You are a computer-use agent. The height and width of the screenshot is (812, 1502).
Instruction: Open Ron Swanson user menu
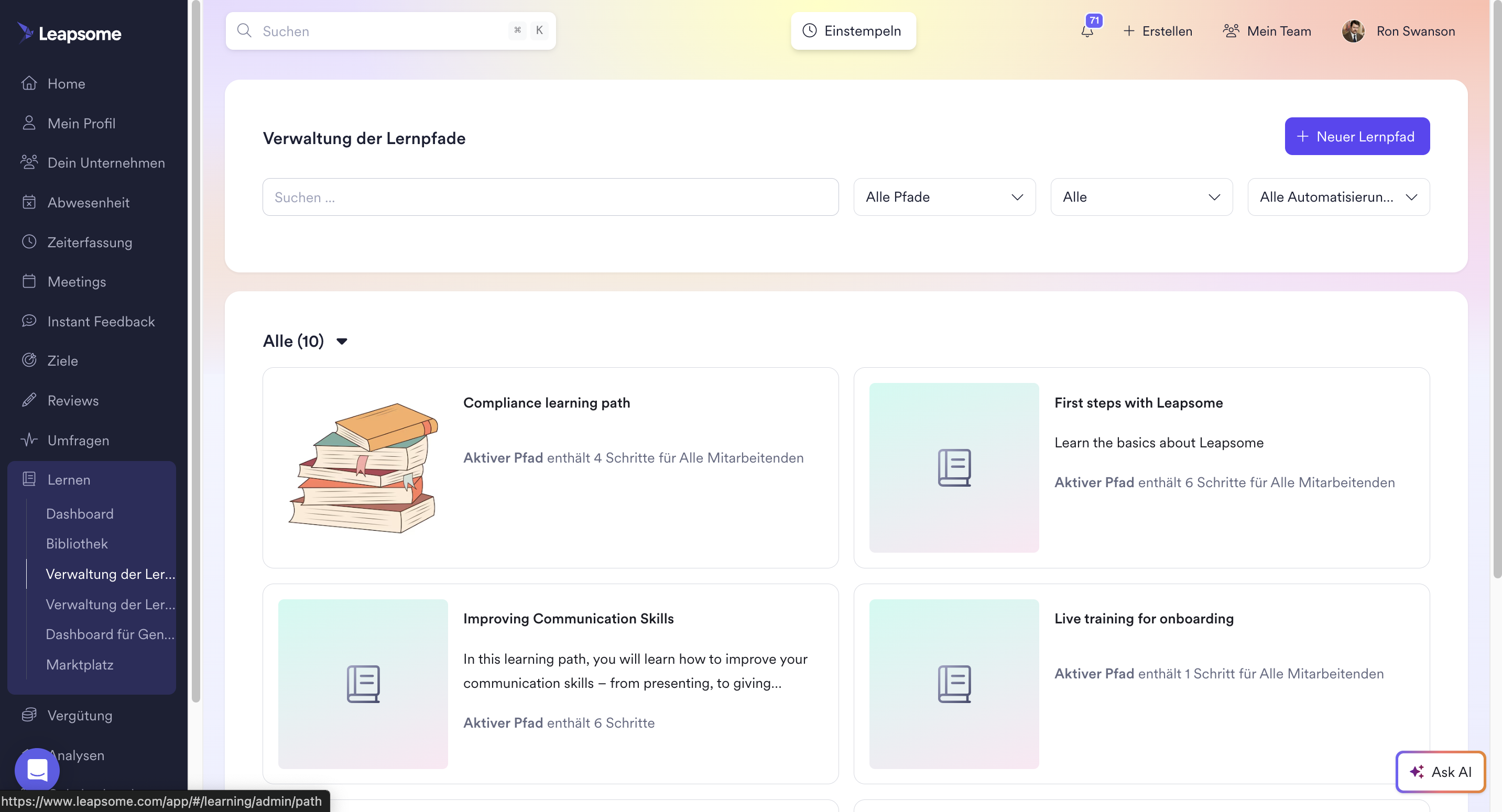coord(1398,31)
